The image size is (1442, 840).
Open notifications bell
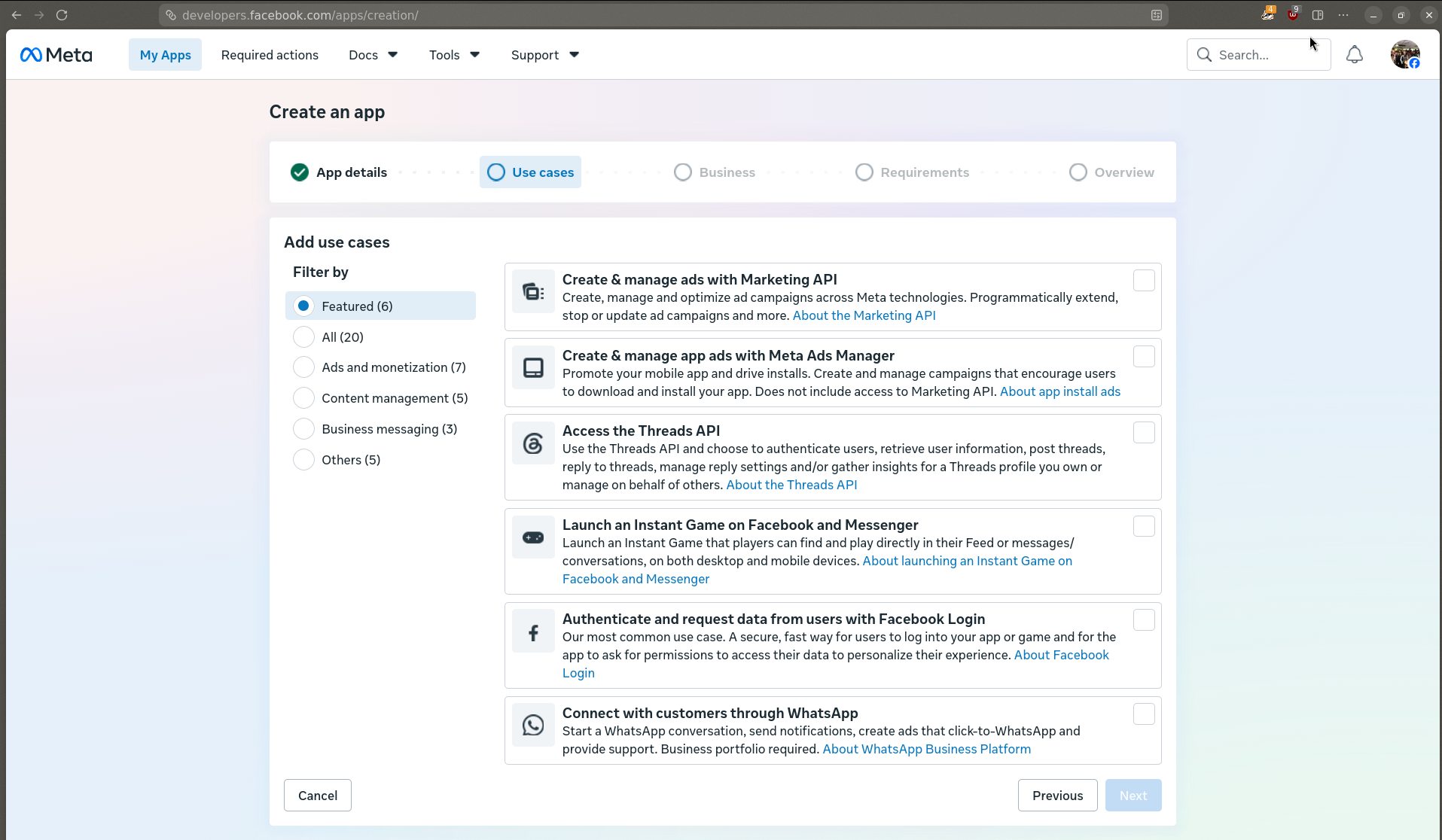pos(1355,55)
